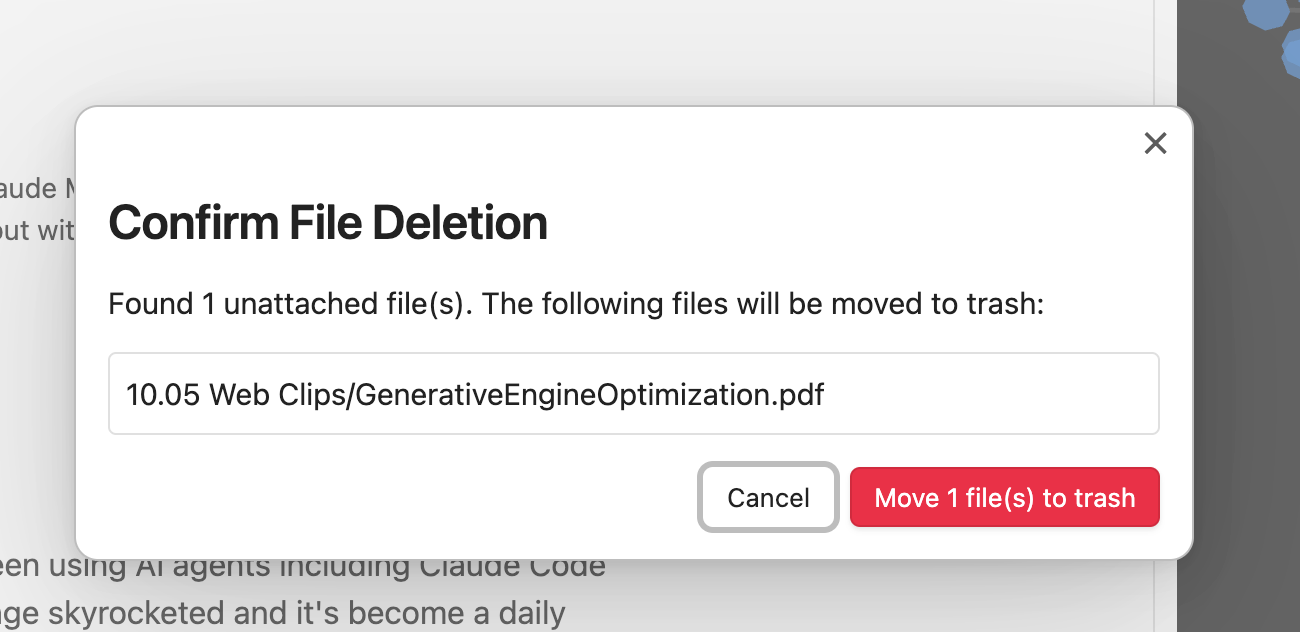Viewport: 1300px width, 632px height.
Task: Click the text mentioning AI agents
Action: coord(300,565)
